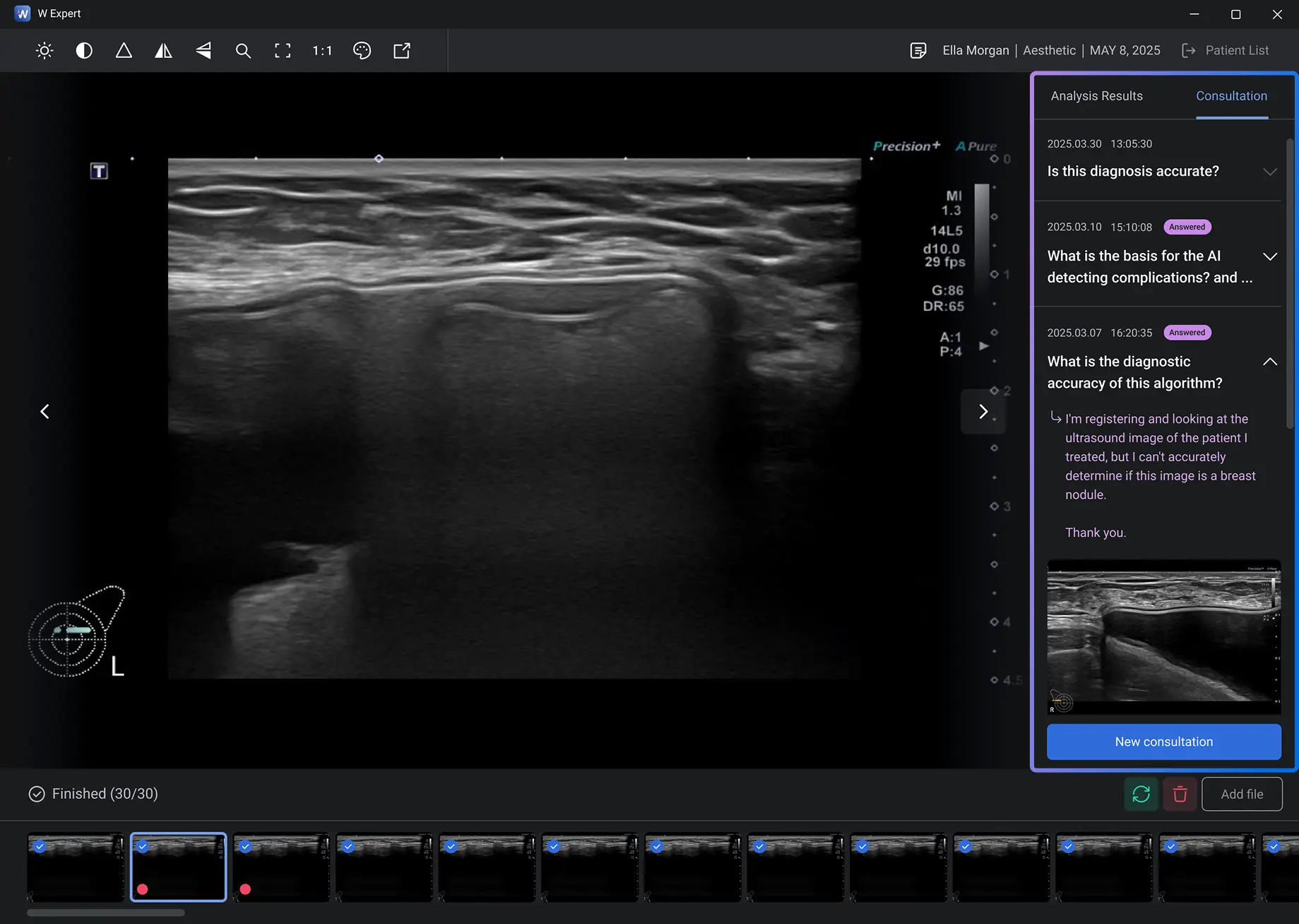The height and width of the screenshot is (924, 1299).
Task: Click the focus arrow marker beside depth scale
Action: 983,345
